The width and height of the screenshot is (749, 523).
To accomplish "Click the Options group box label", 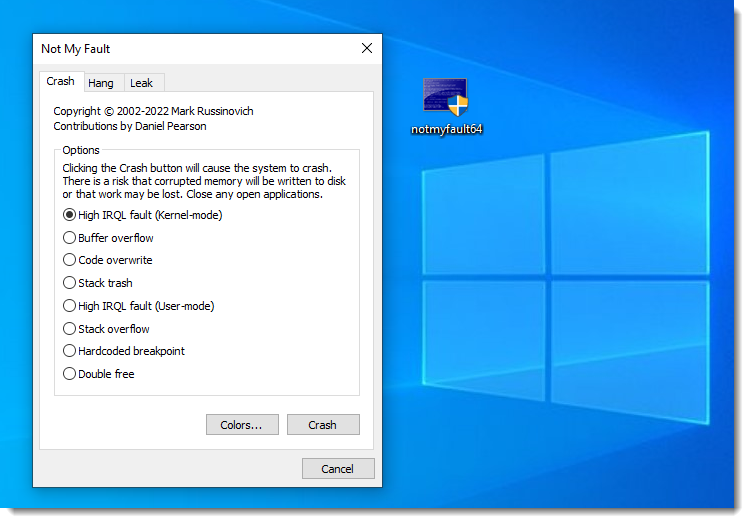I will click(81, 150).
